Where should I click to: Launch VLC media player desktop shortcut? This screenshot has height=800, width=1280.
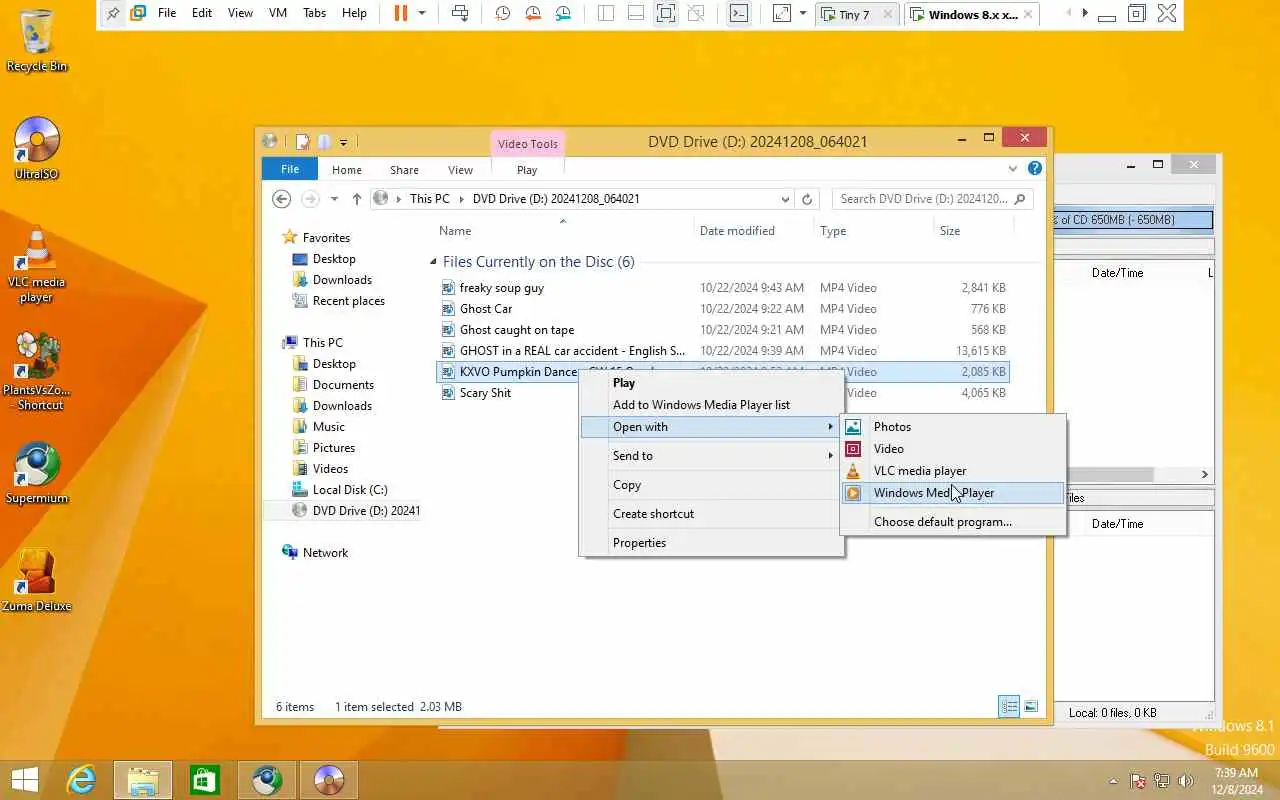(x=37, y=265)
